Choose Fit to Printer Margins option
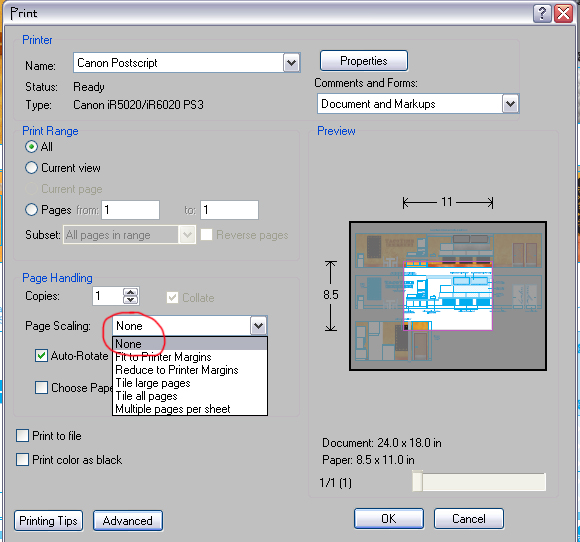This screenshot has width=580, height=542. (163, 357)
